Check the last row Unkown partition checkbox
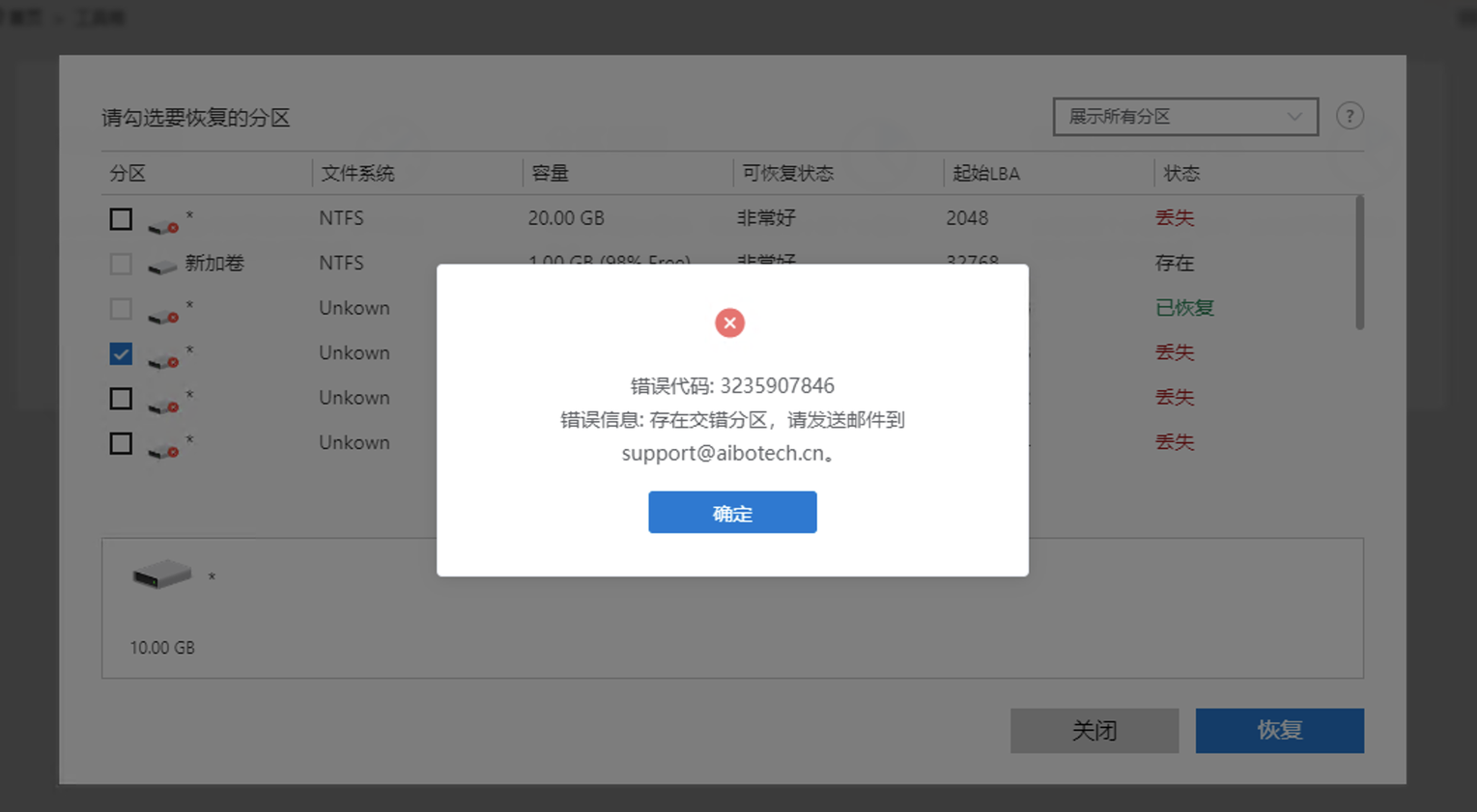Image resolution: width=1477 pixels, height=812 pixels. (x=121, y=443)
